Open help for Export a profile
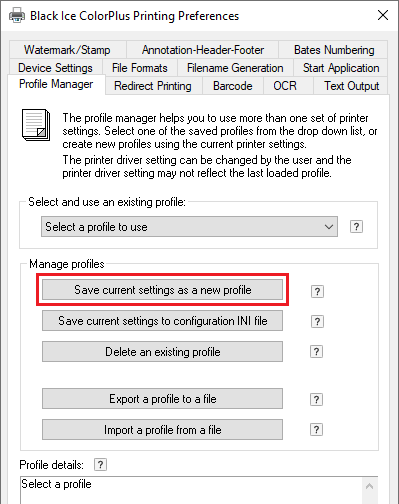The height and width of the screenshot is (504, 399). coord(316,399)
